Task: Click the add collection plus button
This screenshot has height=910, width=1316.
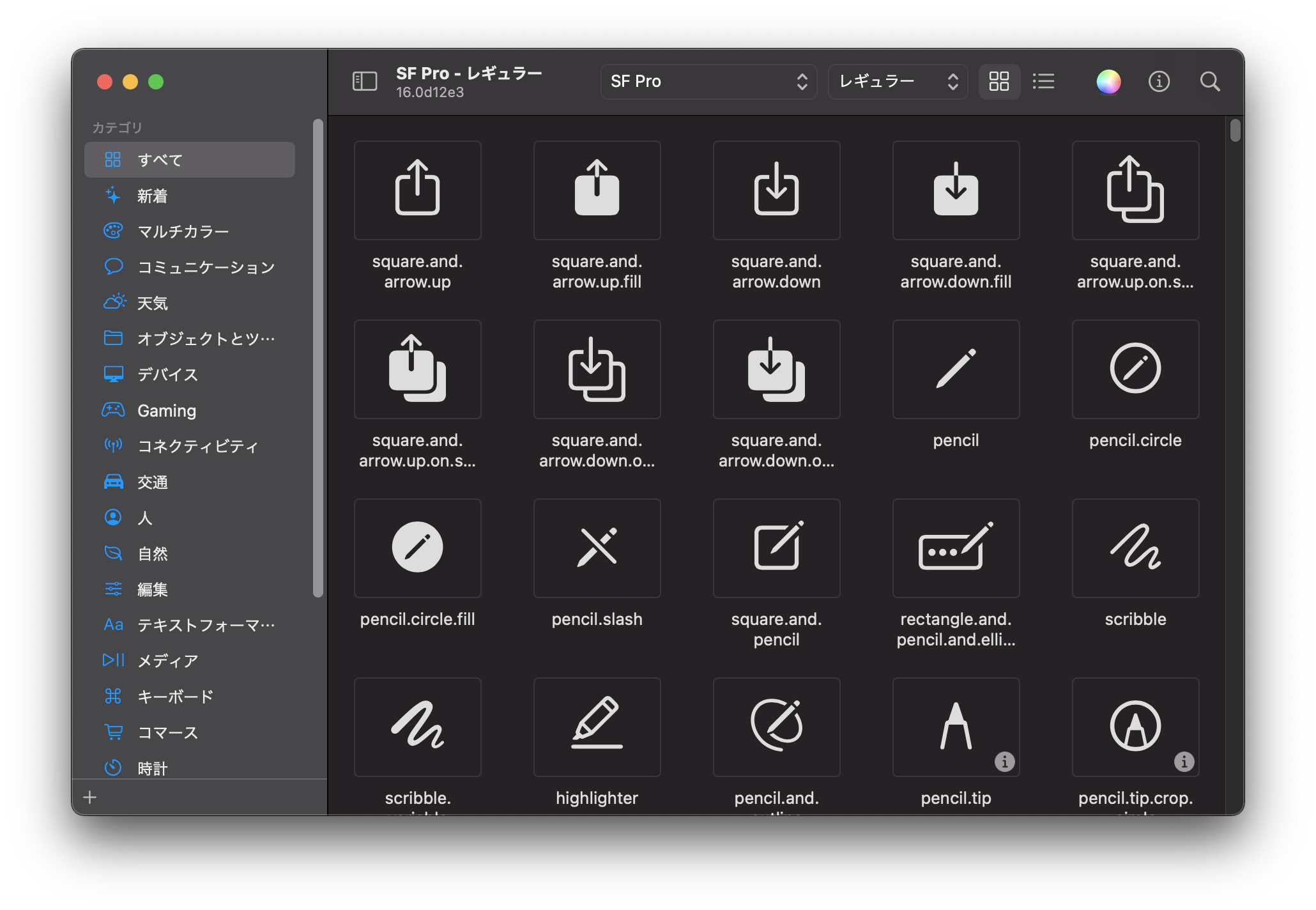Action: coord(90,797)
